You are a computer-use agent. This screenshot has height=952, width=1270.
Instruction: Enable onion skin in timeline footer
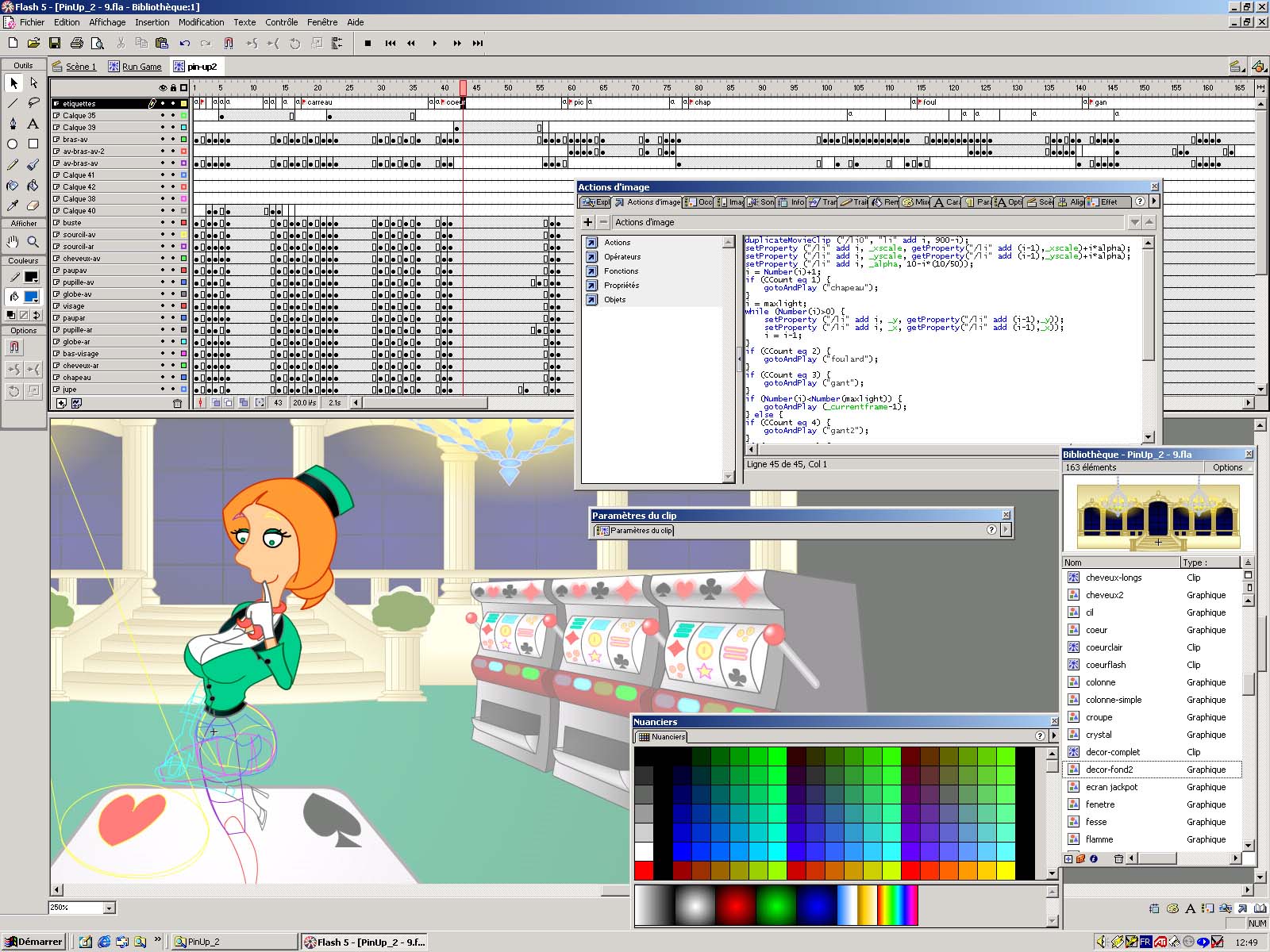[x=215, y=403]
